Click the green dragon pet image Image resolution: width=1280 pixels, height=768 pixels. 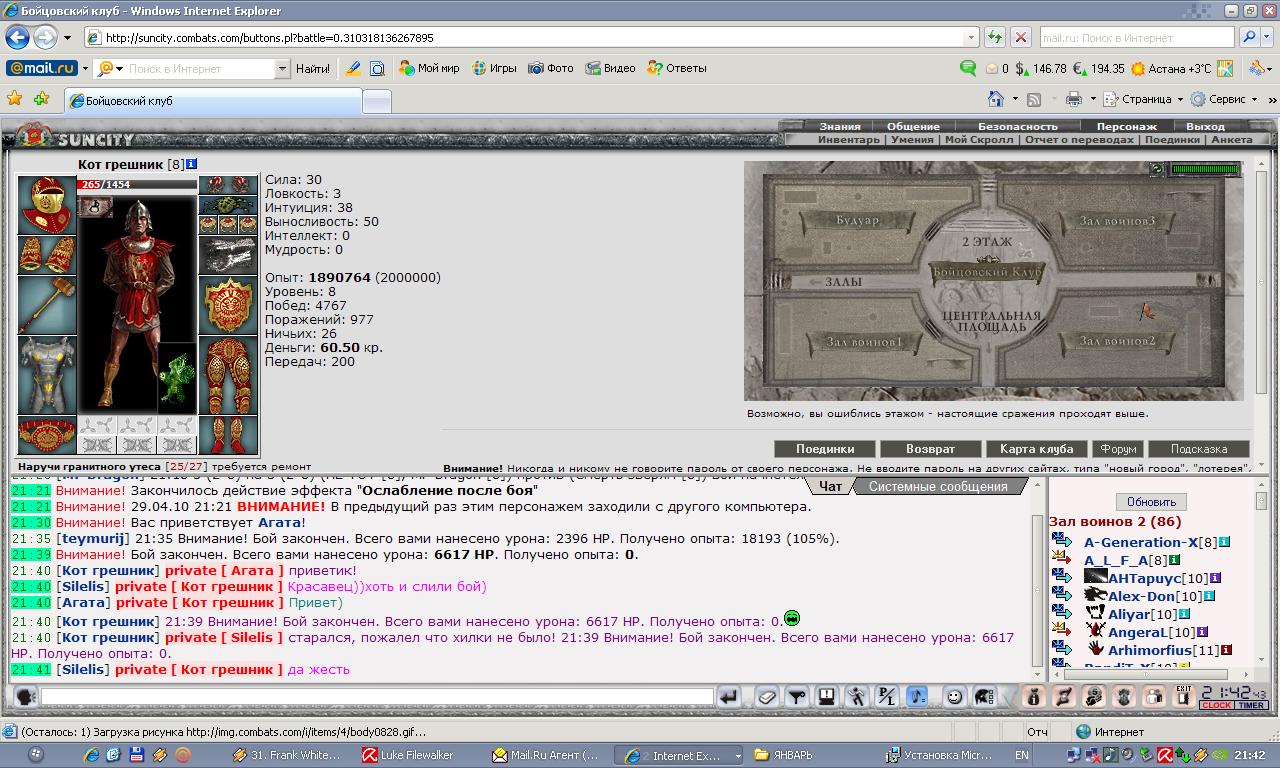click(x=177, y=377)
